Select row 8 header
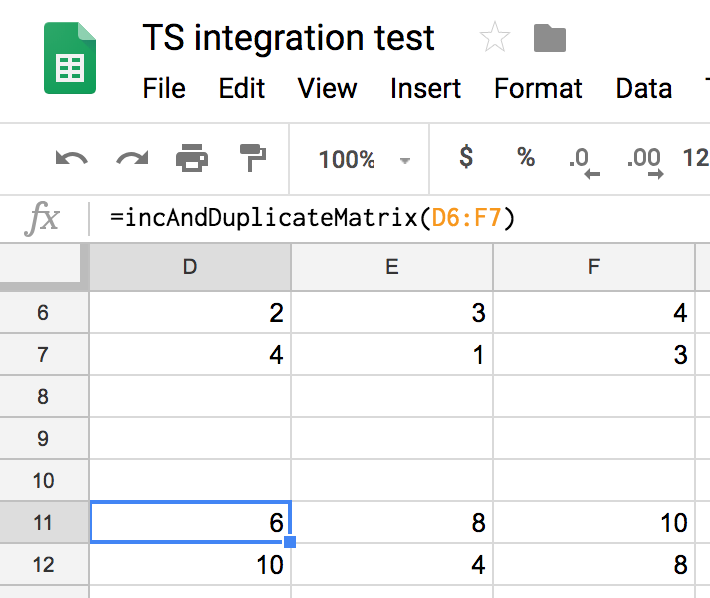 click(x=43, y=396)
